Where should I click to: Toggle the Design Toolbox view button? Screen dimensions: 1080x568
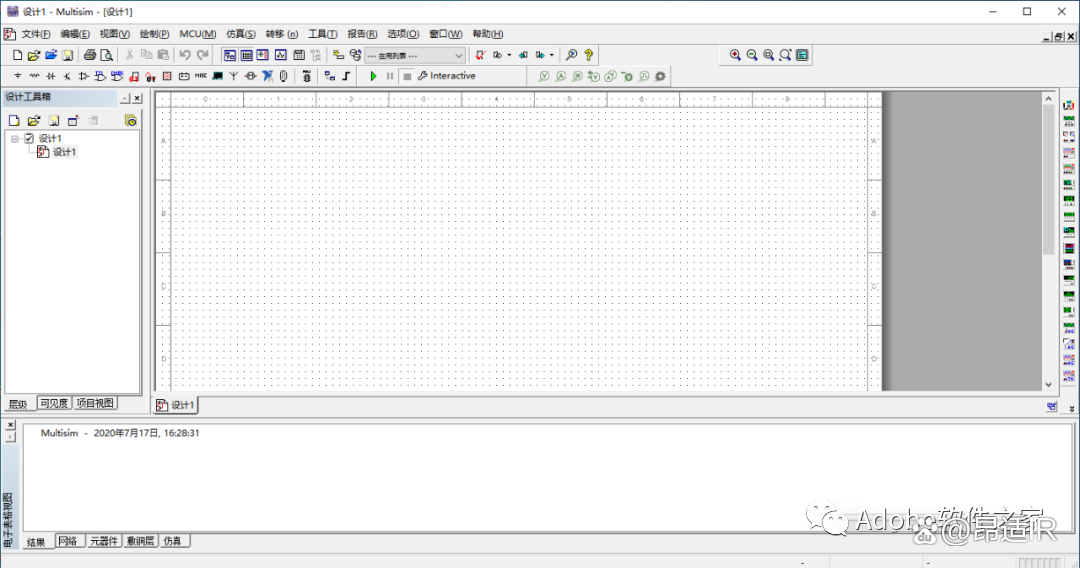tap(229, 55)
